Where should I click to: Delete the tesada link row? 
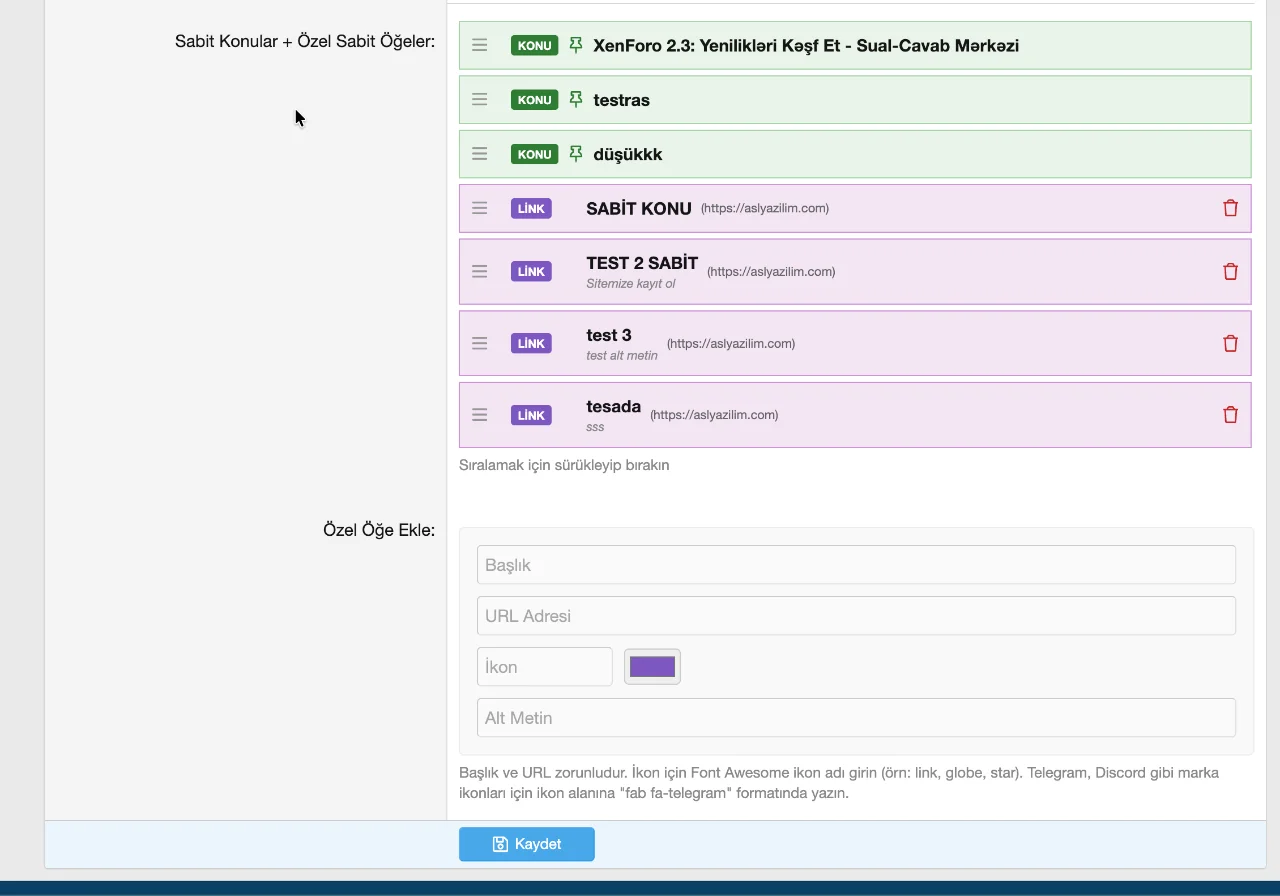tap(1230, 415)
